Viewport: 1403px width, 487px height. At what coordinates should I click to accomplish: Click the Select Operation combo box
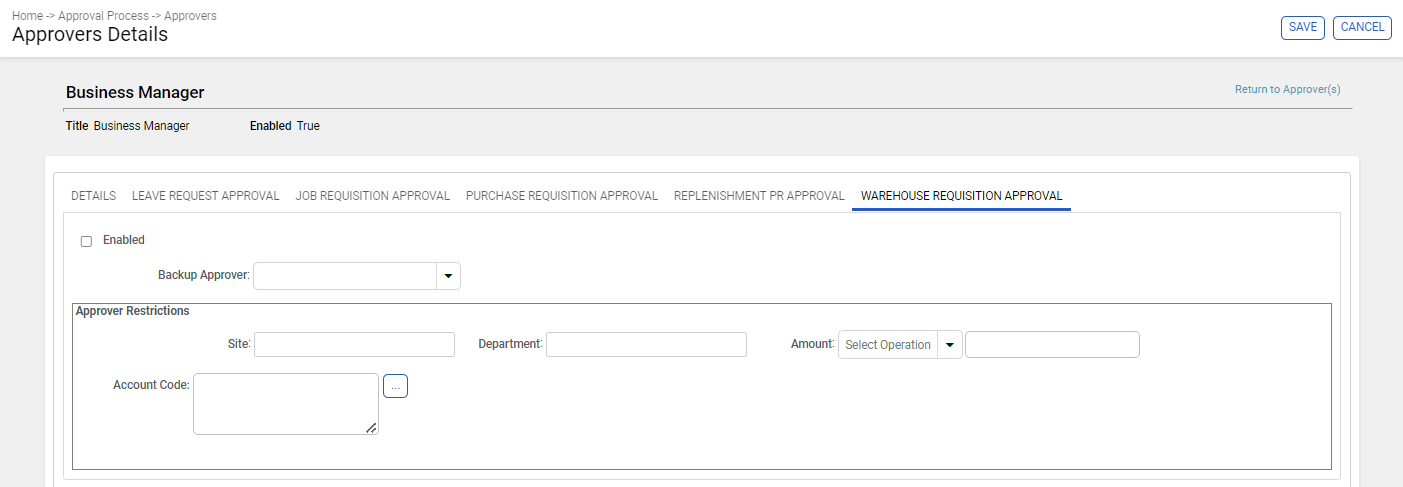[888, 345]
